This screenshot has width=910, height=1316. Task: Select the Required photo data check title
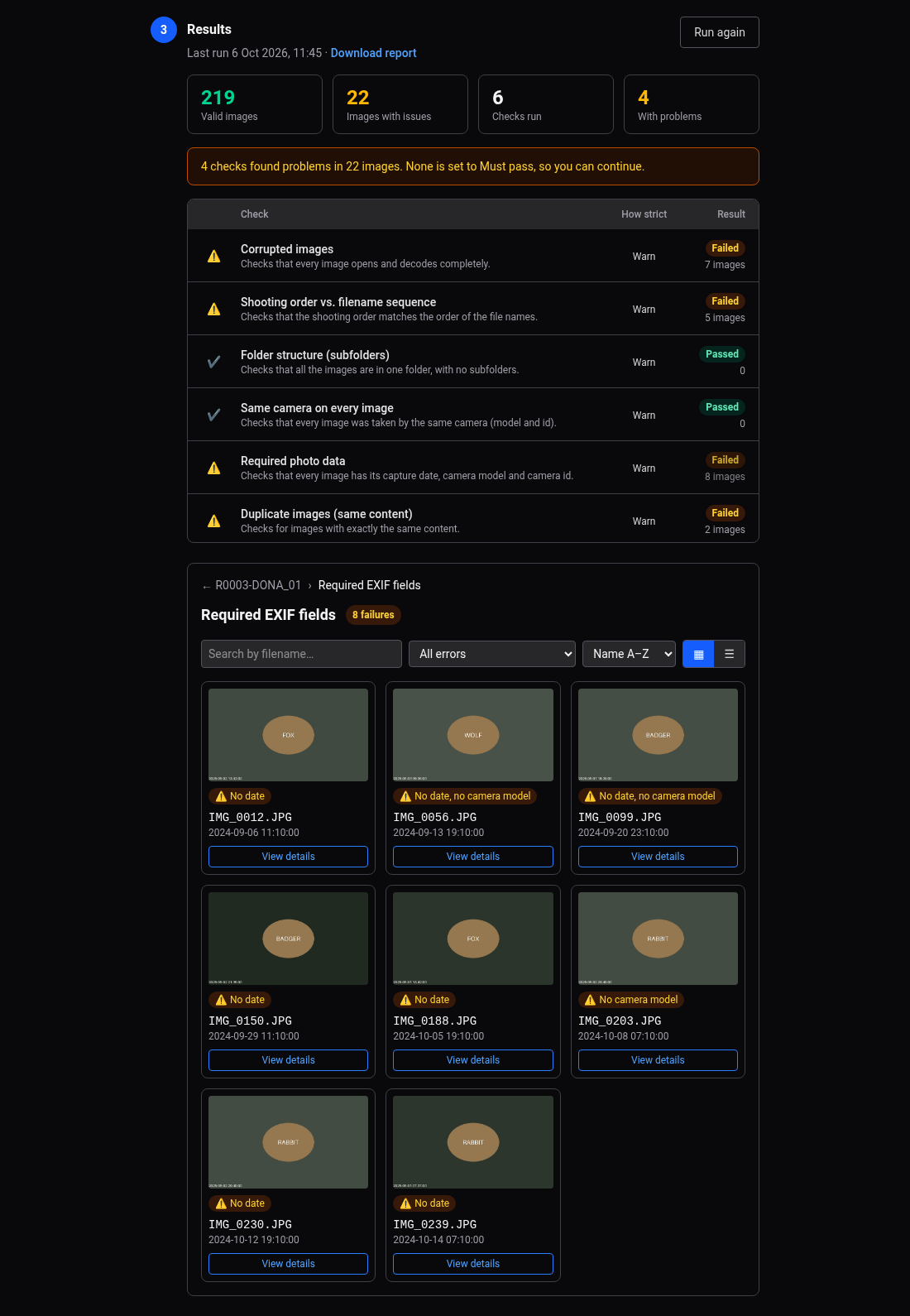pos(293,461)
